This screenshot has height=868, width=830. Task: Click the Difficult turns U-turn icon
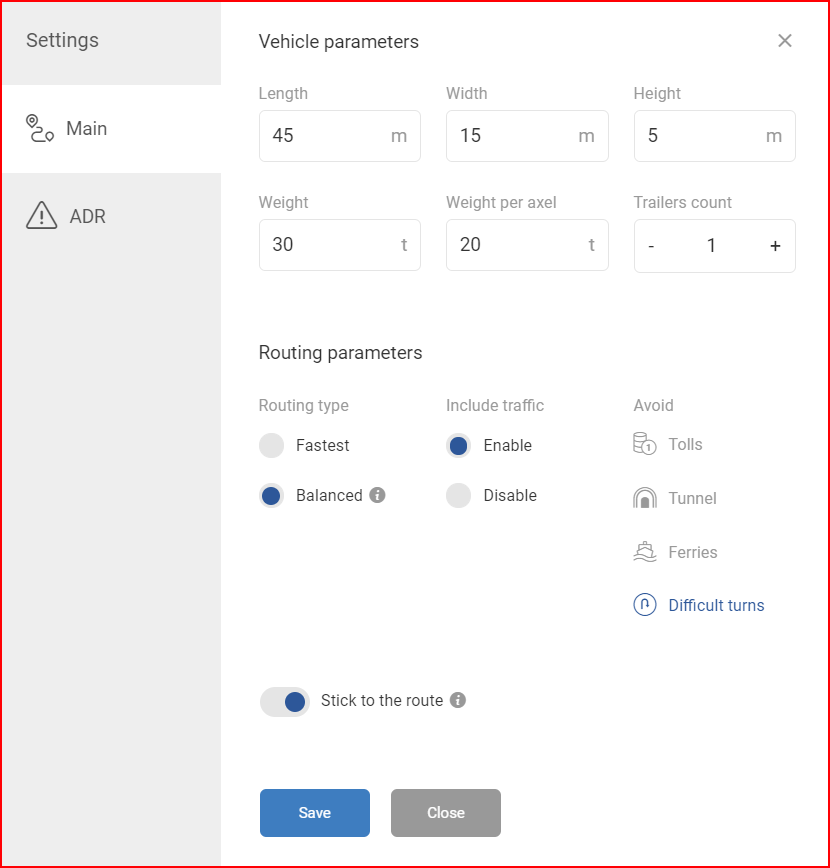pyautogui.click(x=645, y=604)
